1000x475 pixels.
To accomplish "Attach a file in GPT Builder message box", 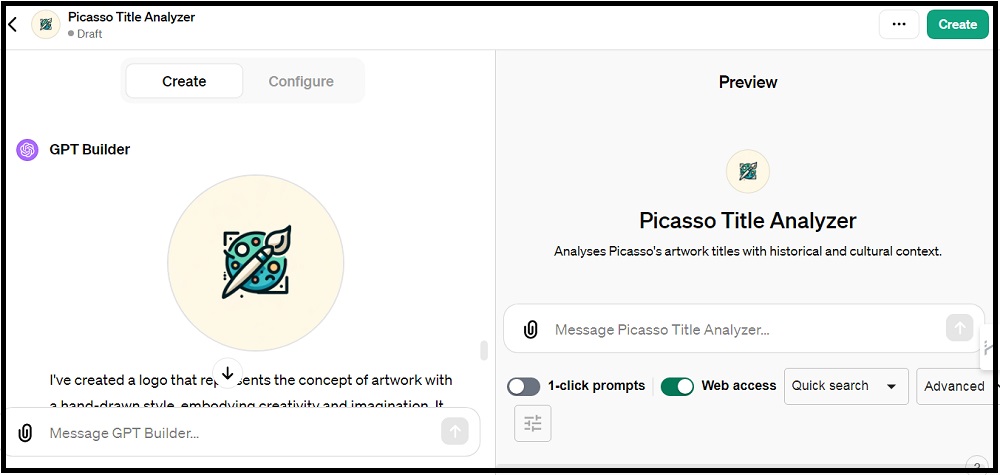I will [x=25, y=433].
